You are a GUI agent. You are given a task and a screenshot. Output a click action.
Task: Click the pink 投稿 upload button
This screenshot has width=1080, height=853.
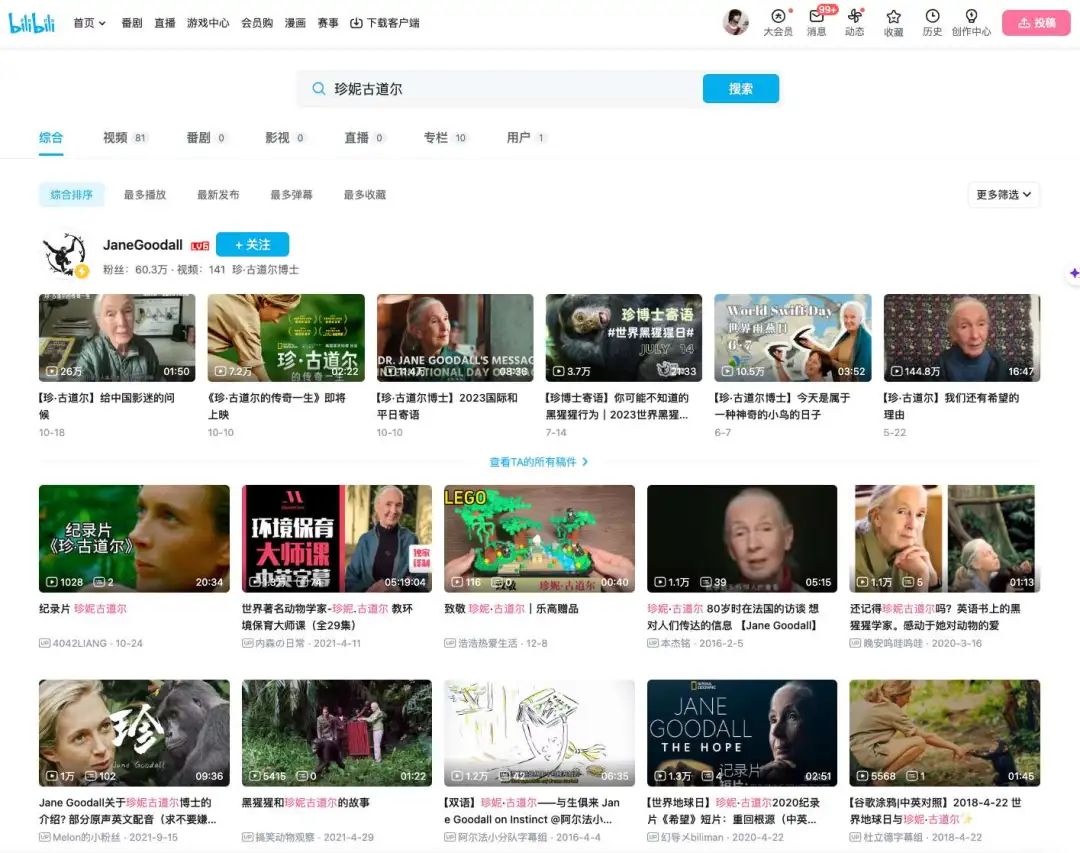pyautogui.click(x=1036, y=23)
